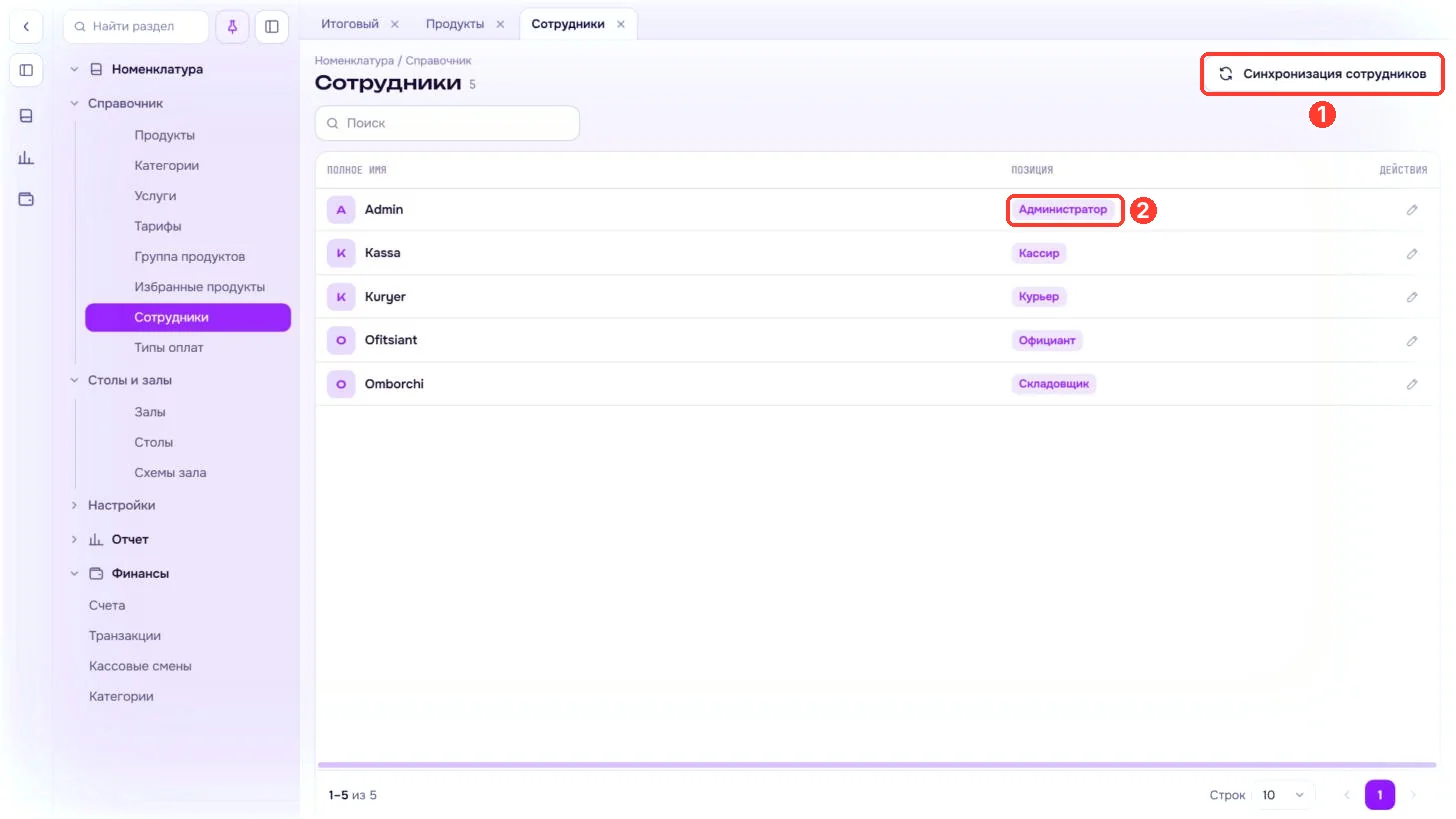Expand the Настройки section
Image resolution: width=1456 pixels, height=819 pixels.
click(x=74, y=506)
